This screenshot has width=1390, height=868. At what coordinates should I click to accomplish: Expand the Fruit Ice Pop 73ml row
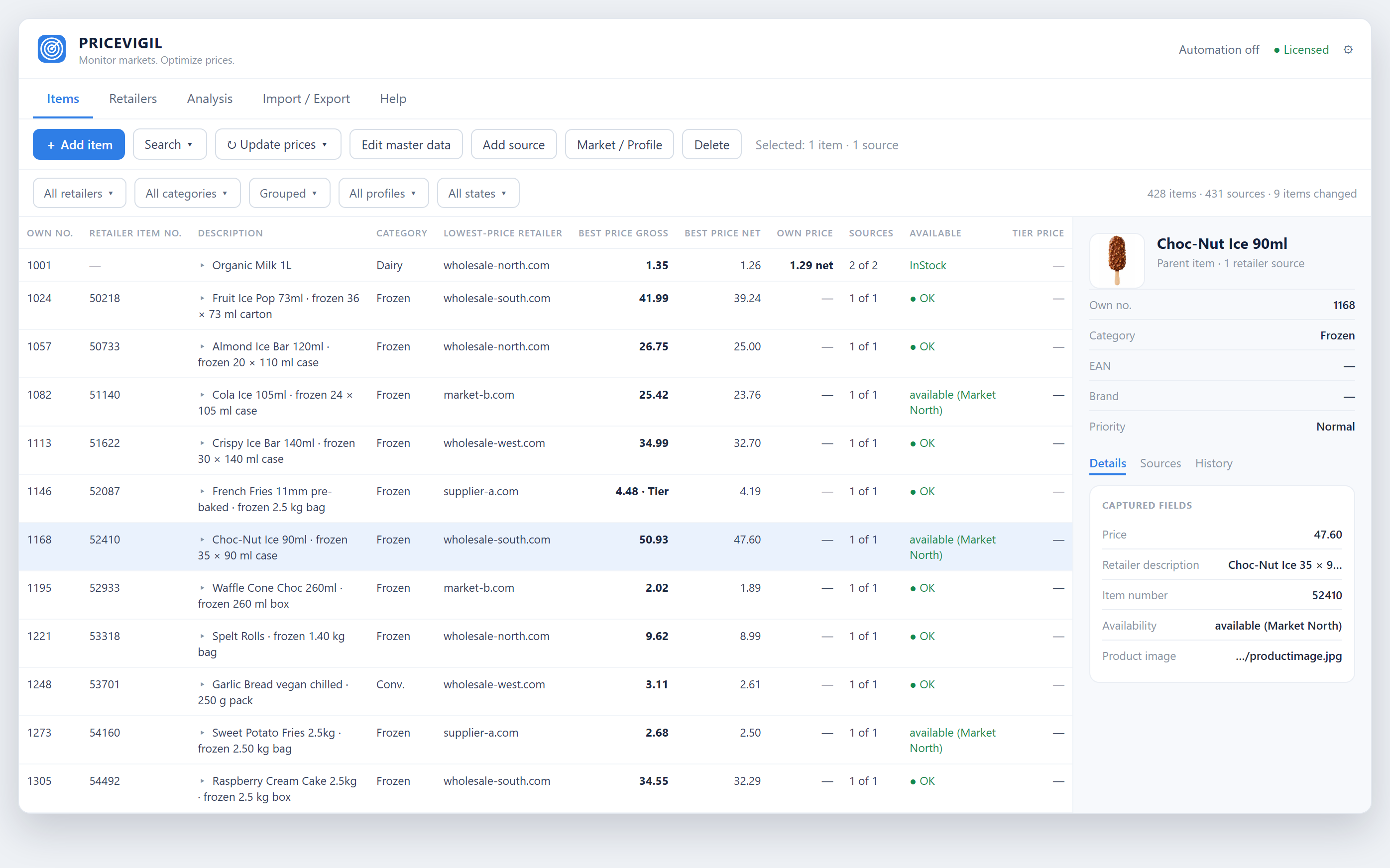tap(202, 298)
